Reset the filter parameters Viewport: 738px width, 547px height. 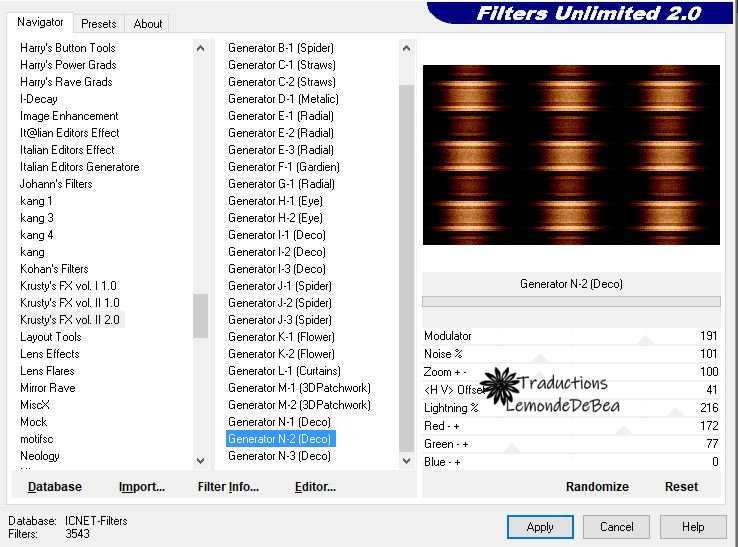(681, 487)
